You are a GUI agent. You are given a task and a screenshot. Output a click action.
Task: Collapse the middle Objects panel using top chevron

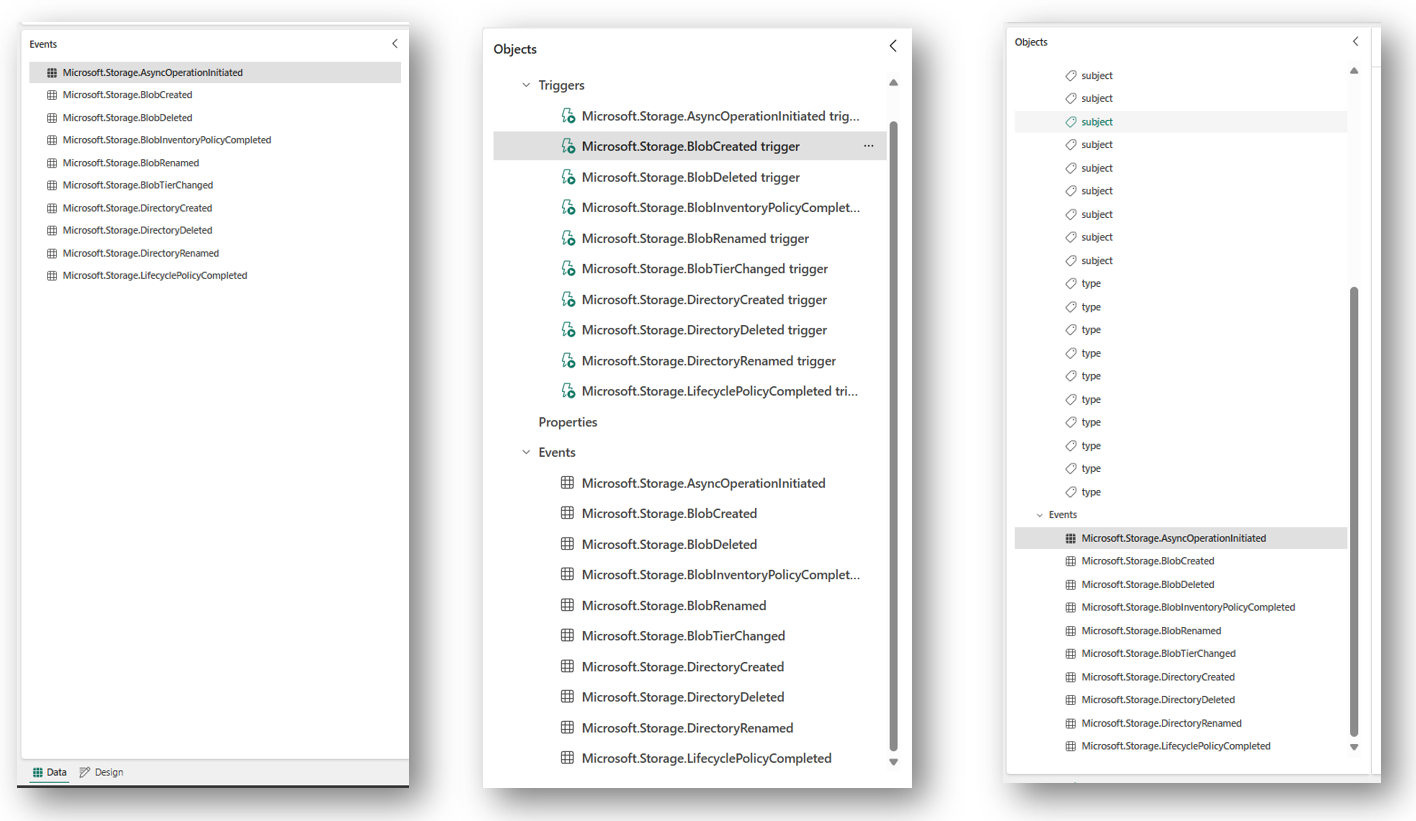[x=893, y=46]
